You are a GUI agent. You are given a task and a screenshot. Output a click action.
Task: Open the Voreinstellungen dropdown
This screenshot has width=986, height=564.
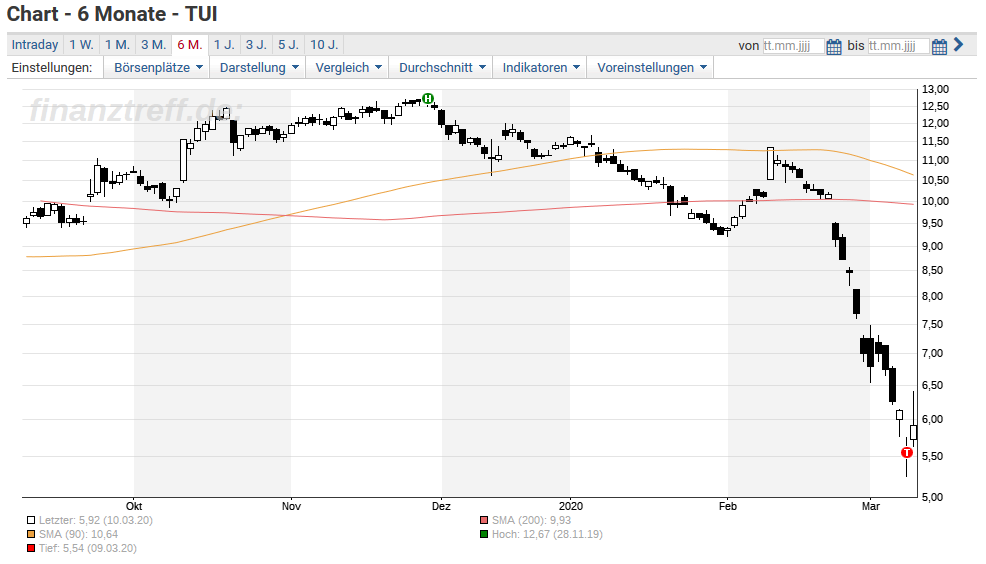click(651, 67)
